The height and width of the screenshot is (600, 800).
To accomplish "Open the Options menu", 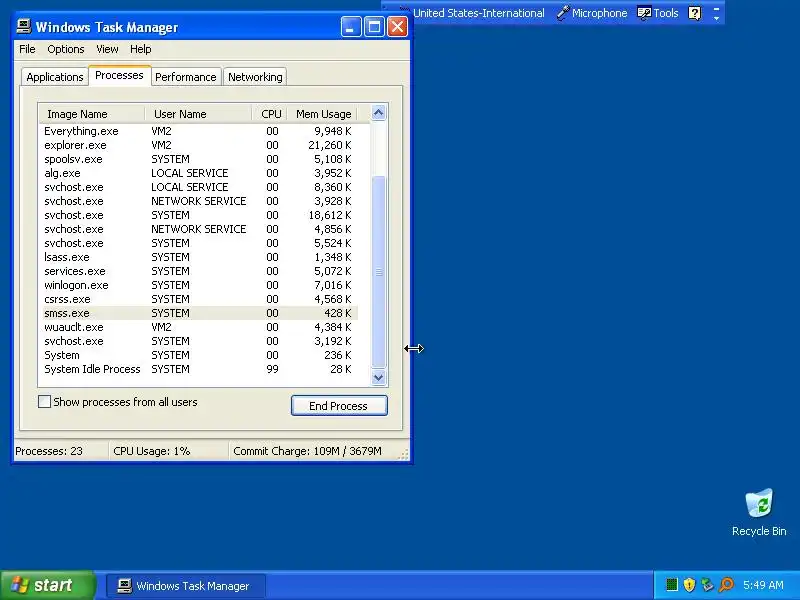I will click(x=65, y=49).
